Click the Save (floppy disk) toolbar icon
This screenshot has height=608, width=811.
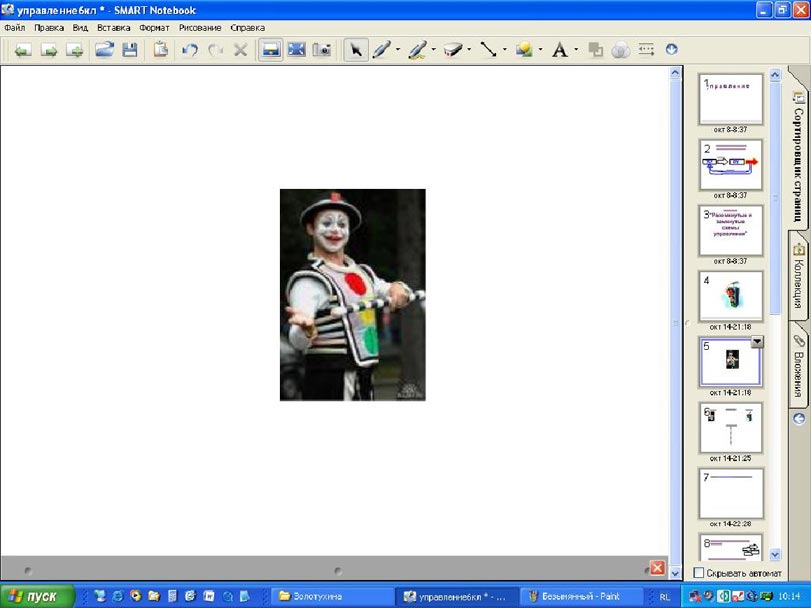pyautogui.click(x=130, y=50)
